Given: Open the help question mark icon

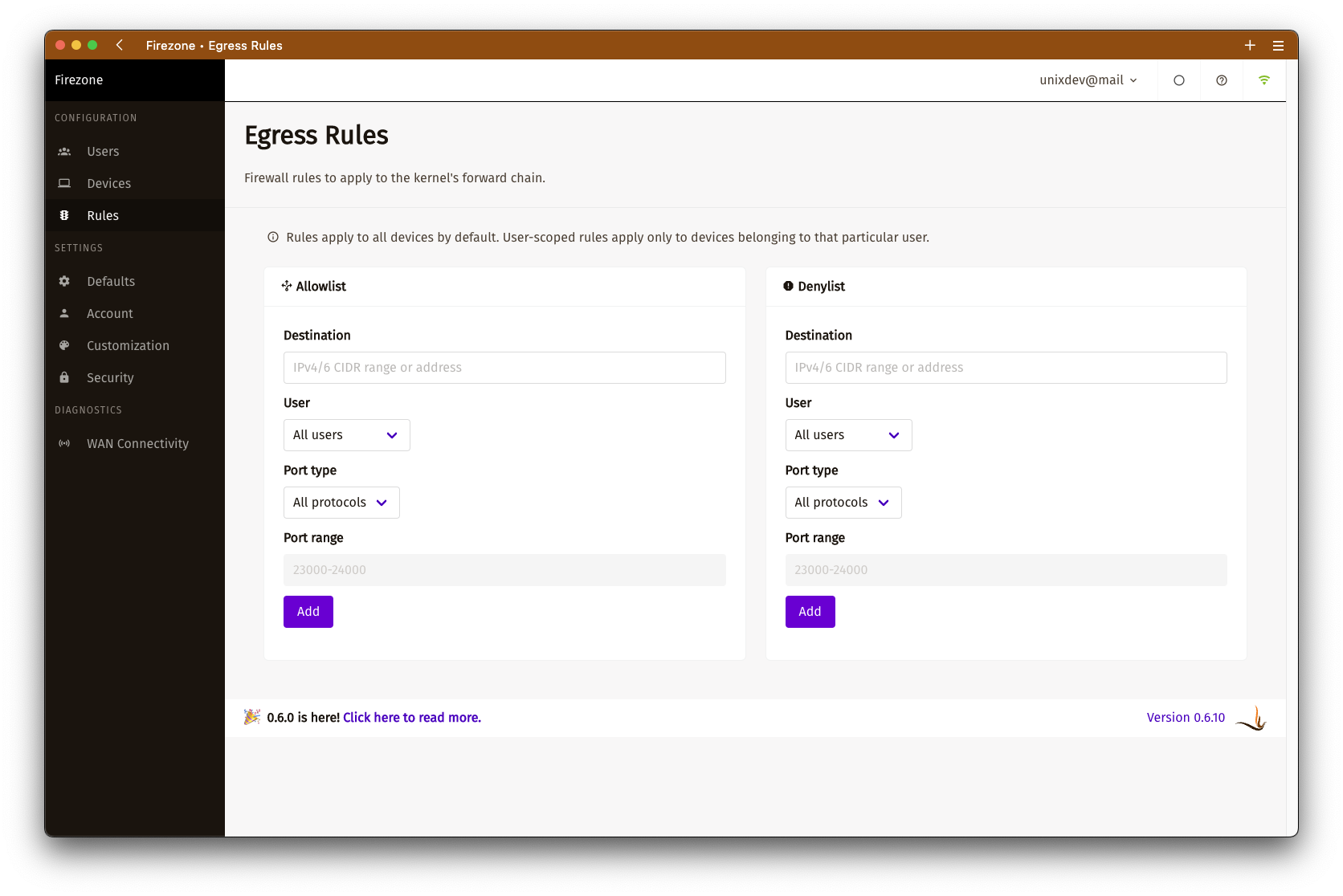Looking at the screenshot, I should tap(1222, 80).
